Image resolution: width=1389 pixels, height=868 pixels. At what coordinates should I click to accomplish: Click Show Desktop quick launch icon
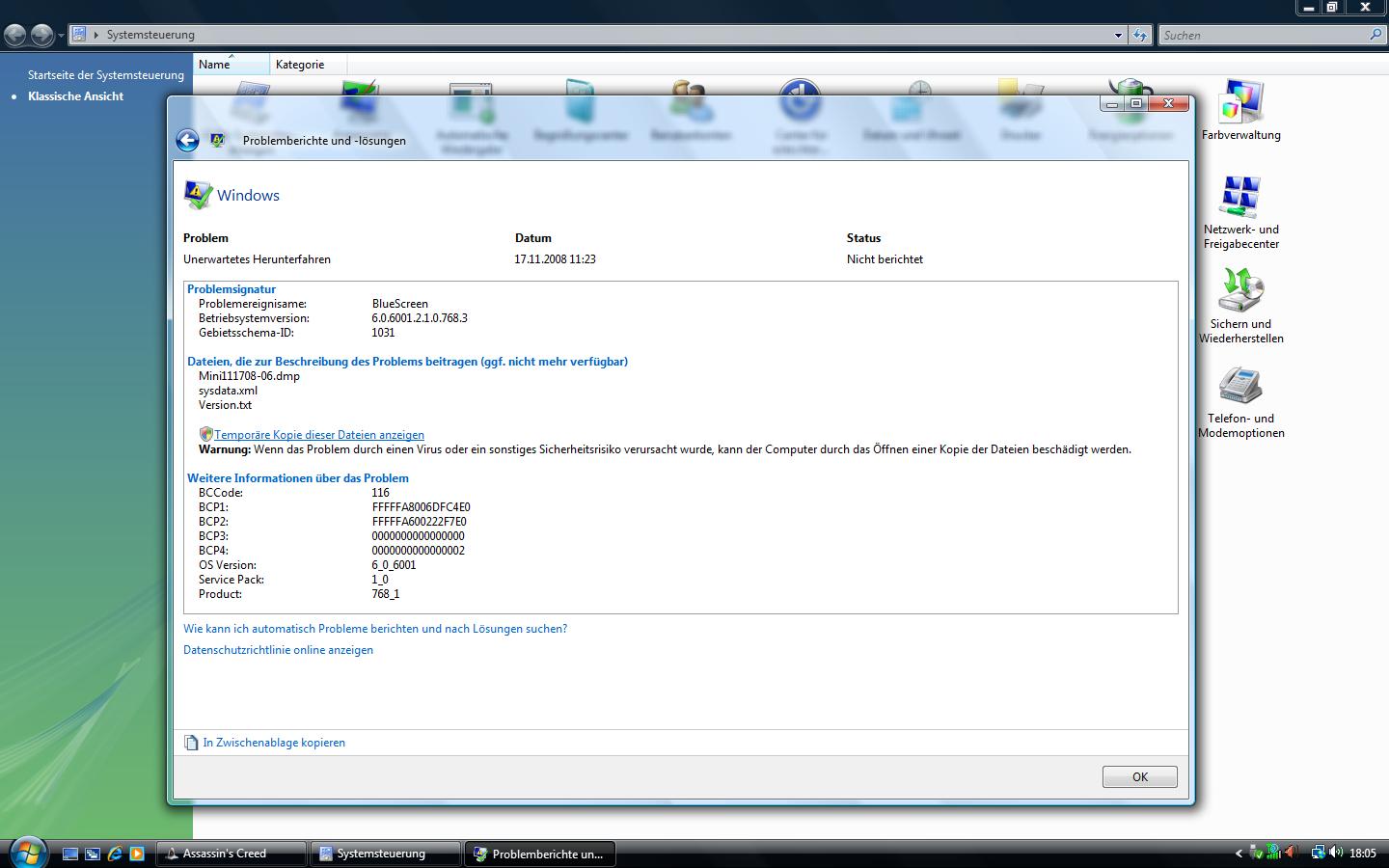70,854
